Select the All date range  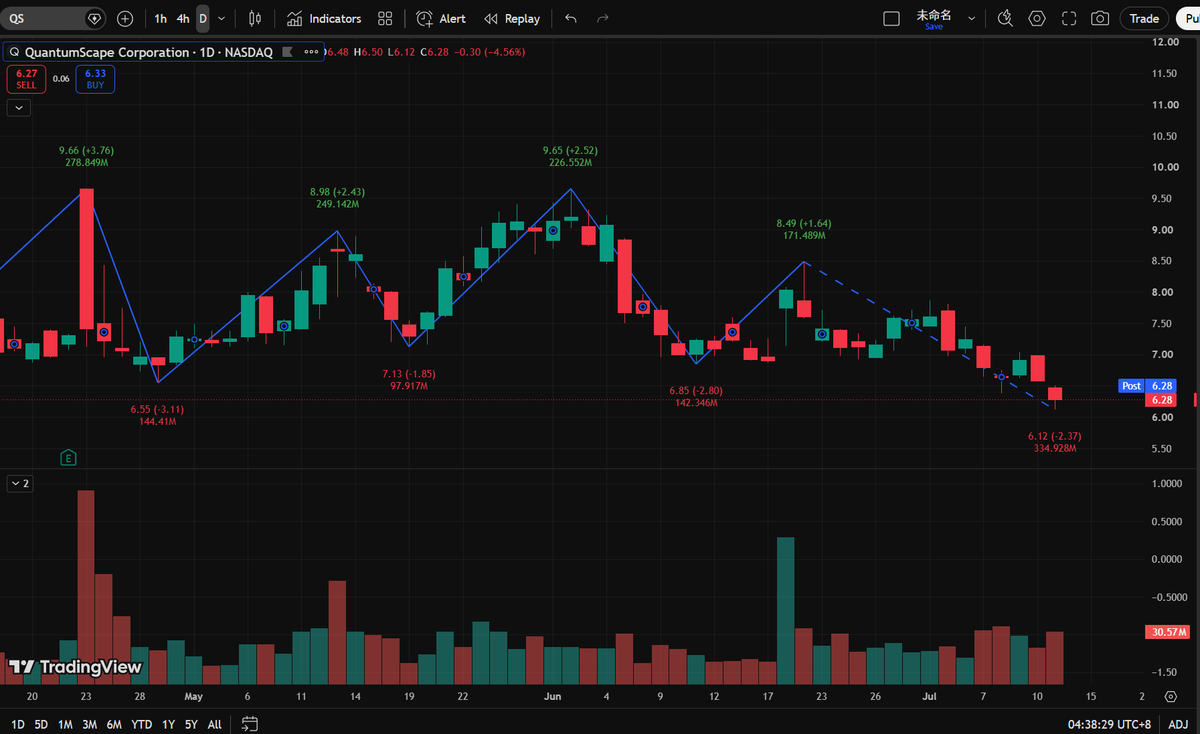215,724
